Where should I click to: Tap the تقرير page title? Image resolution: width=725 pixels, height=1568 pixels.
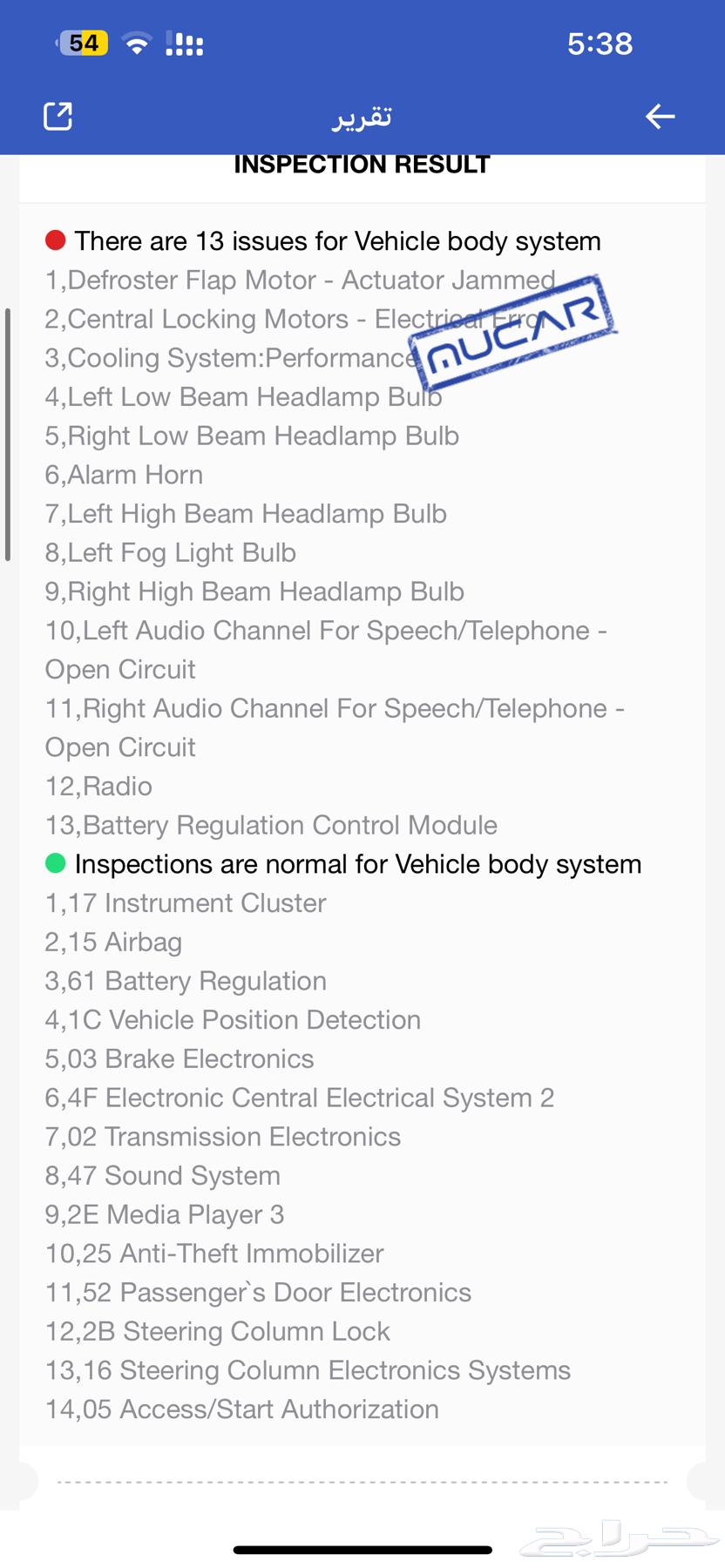coord(362,117)
